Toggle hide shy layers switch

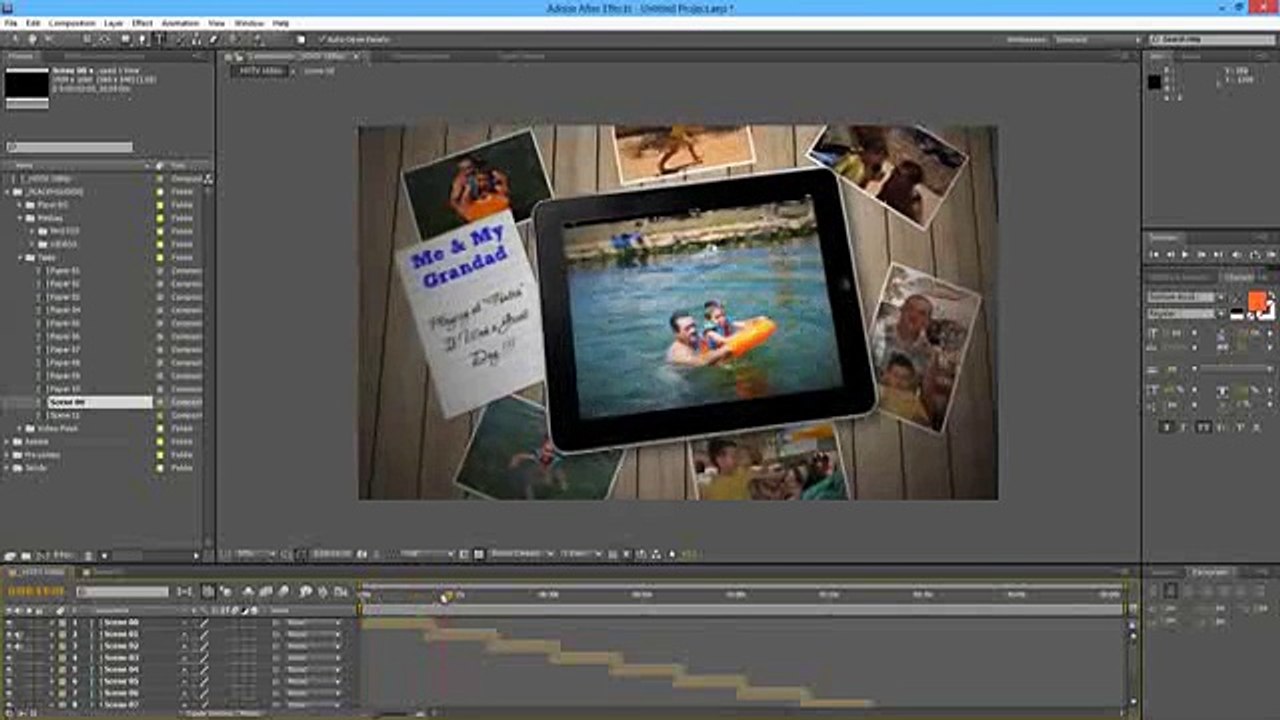(248, 592)
